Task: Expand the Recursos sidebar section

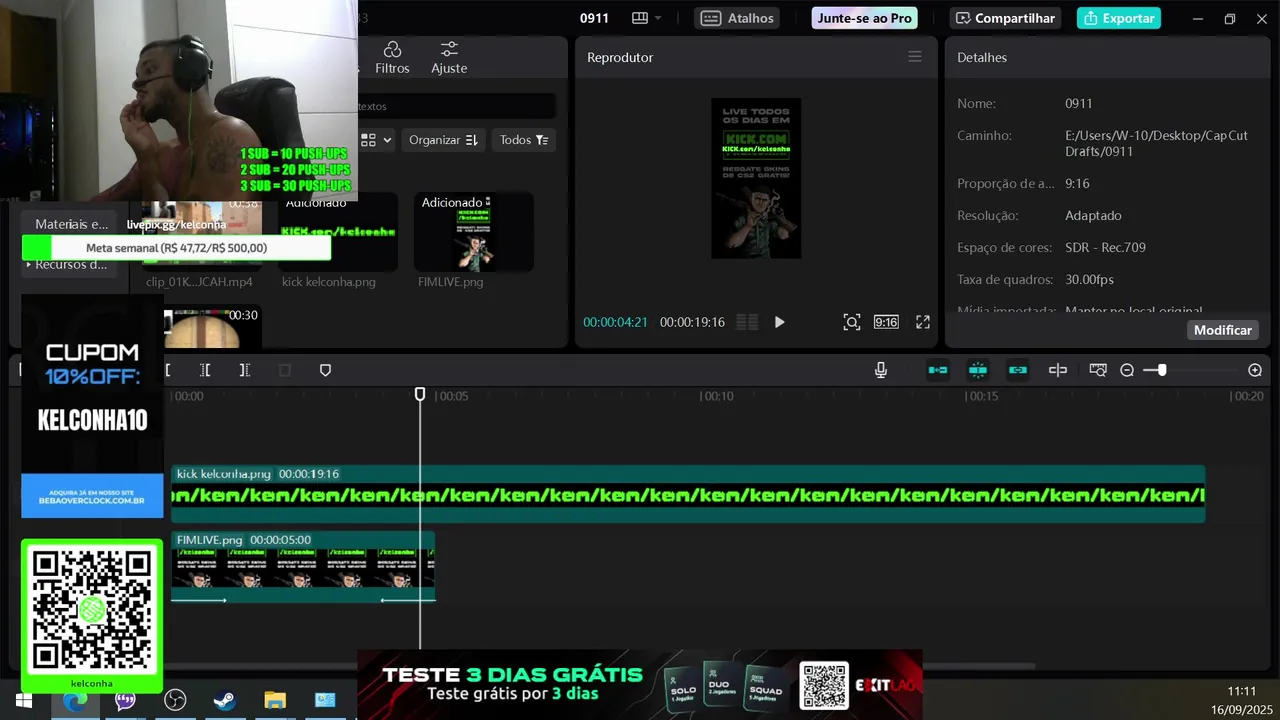Action: click(x=70, y=264)
